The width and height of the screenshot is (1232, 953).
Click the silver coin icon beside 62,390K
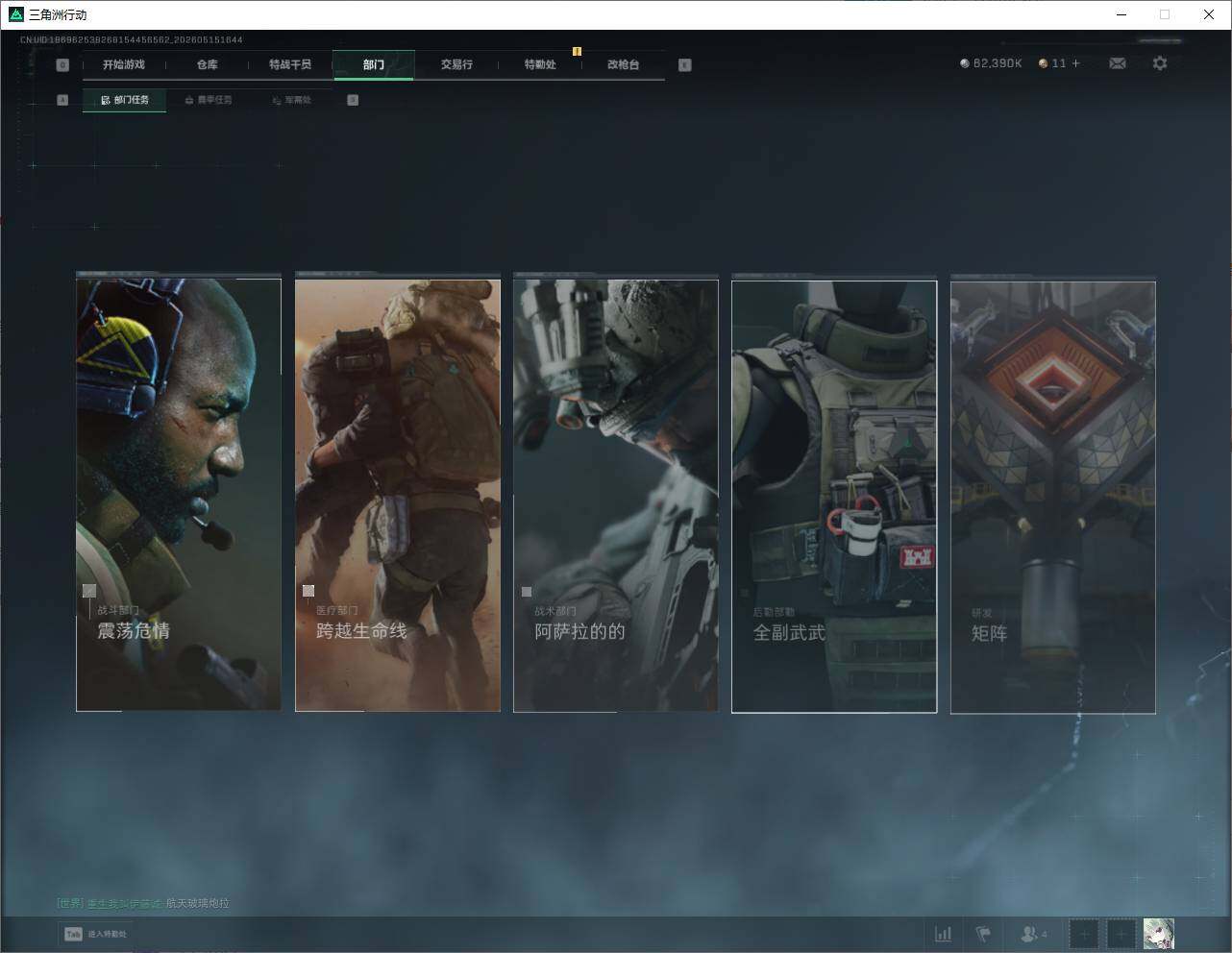click(965, 63)
